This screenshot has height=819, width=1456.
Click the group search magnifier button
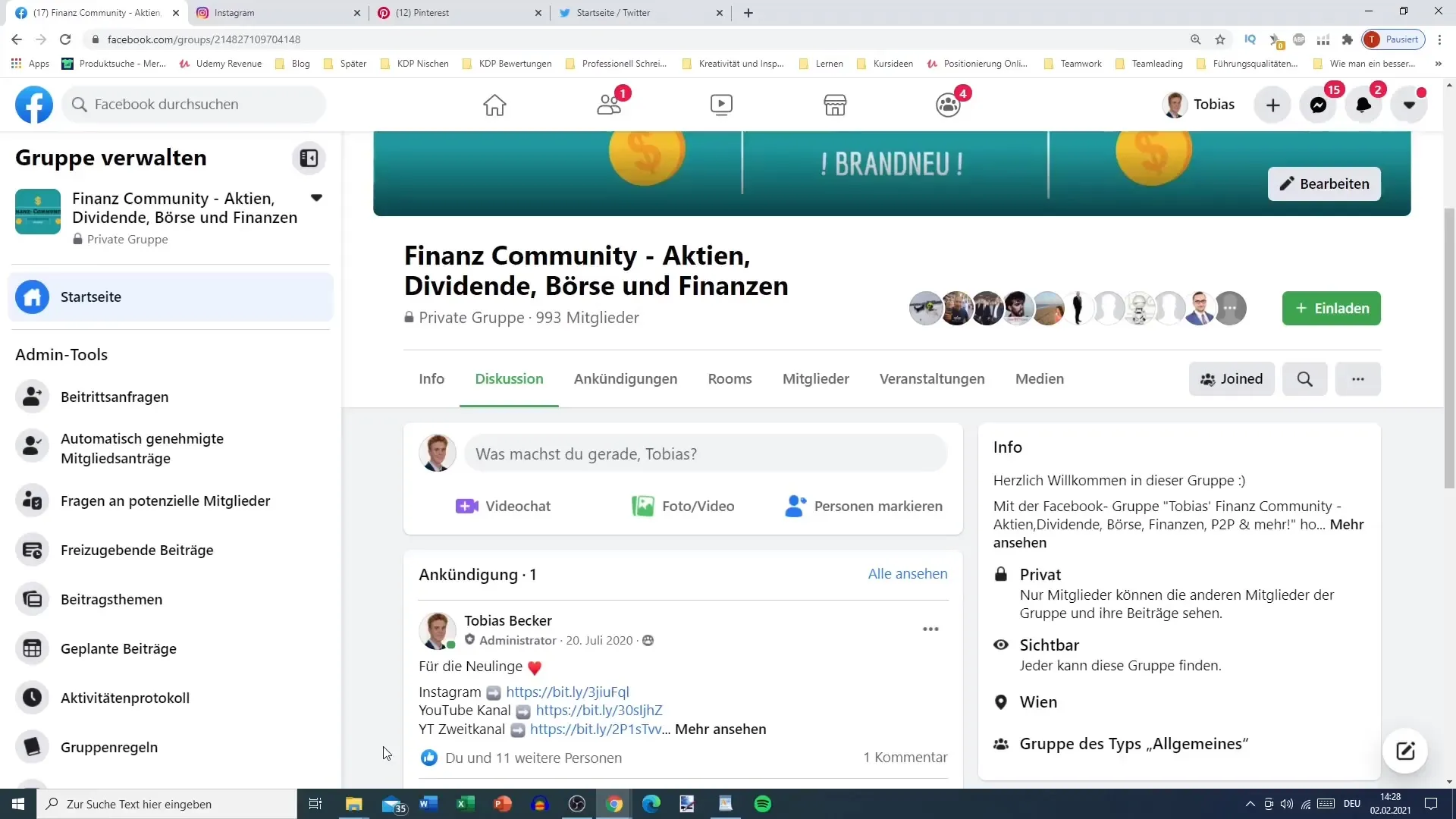[1304, 378]
